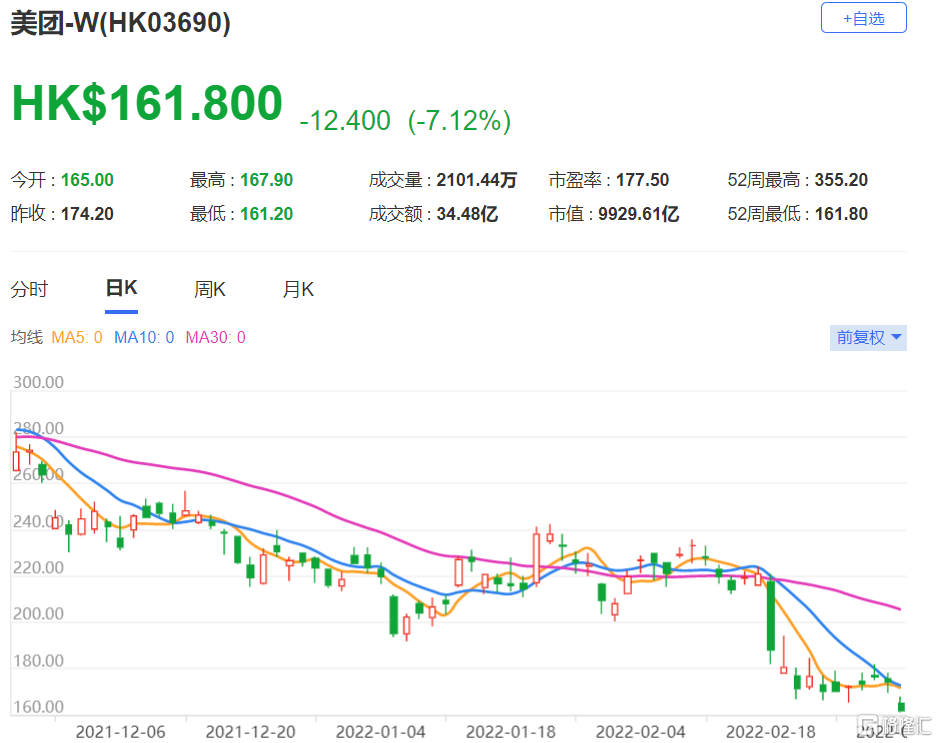Click the 2022-02-18 date axis label

pyautogui.click(x=771, y=732)
